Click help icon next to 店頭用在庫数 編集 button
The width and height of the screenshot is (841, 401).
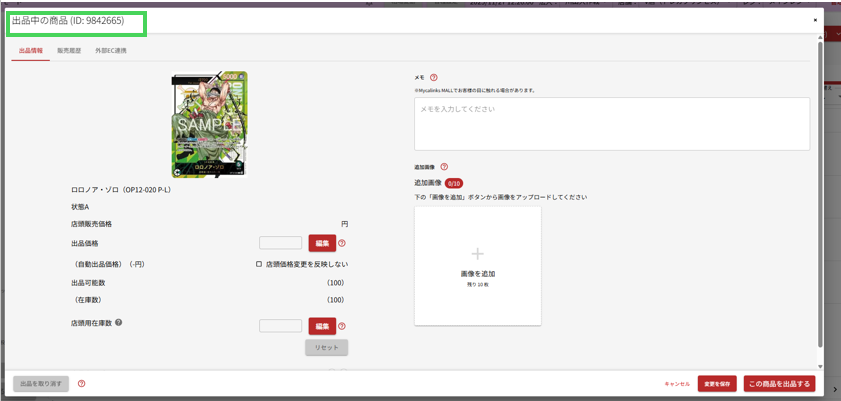[342, 326]
